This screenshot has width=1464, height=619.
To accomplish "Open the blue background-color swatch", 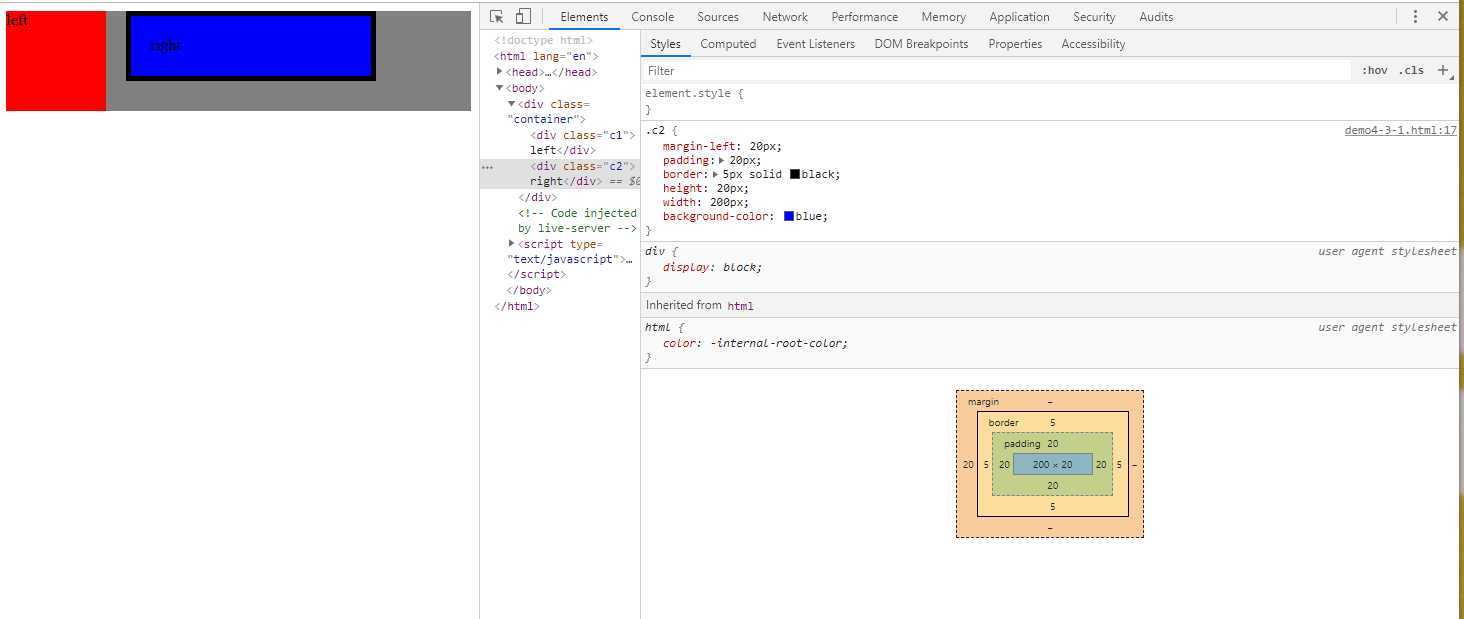I will (789, 216).
